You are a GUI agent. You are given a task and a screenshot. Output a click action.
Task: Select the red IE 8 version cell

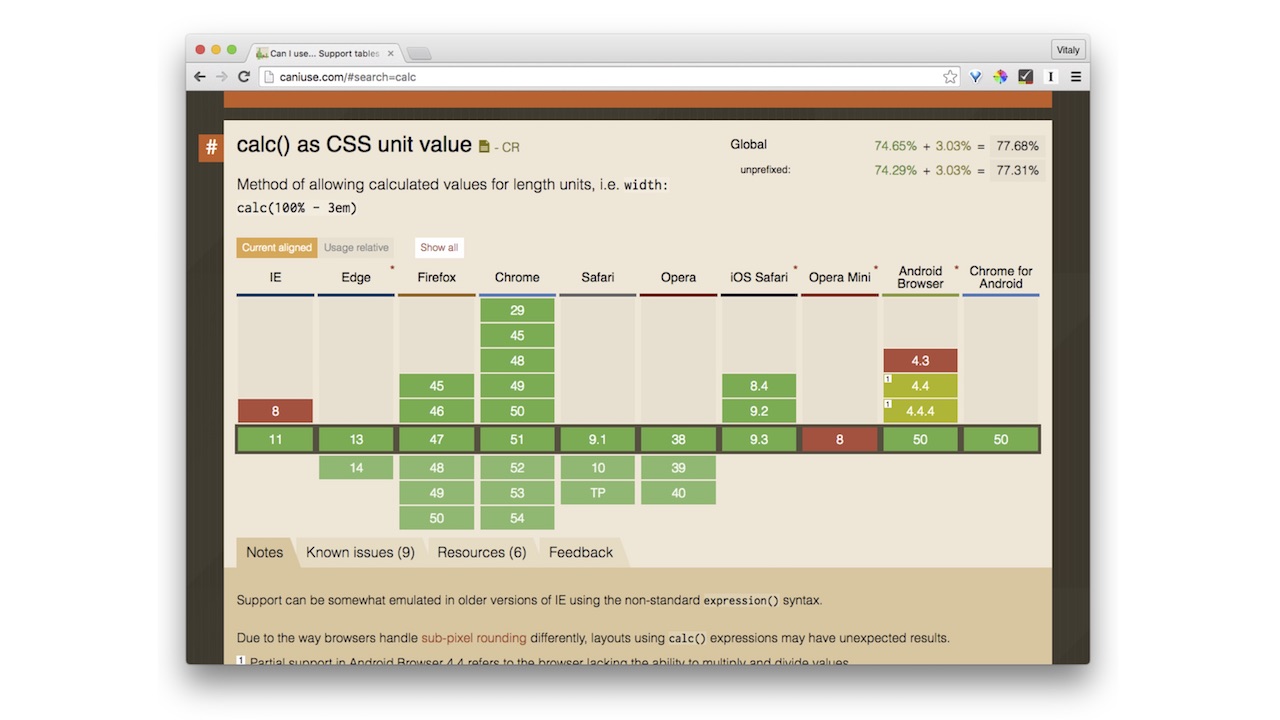click(275, 411)
